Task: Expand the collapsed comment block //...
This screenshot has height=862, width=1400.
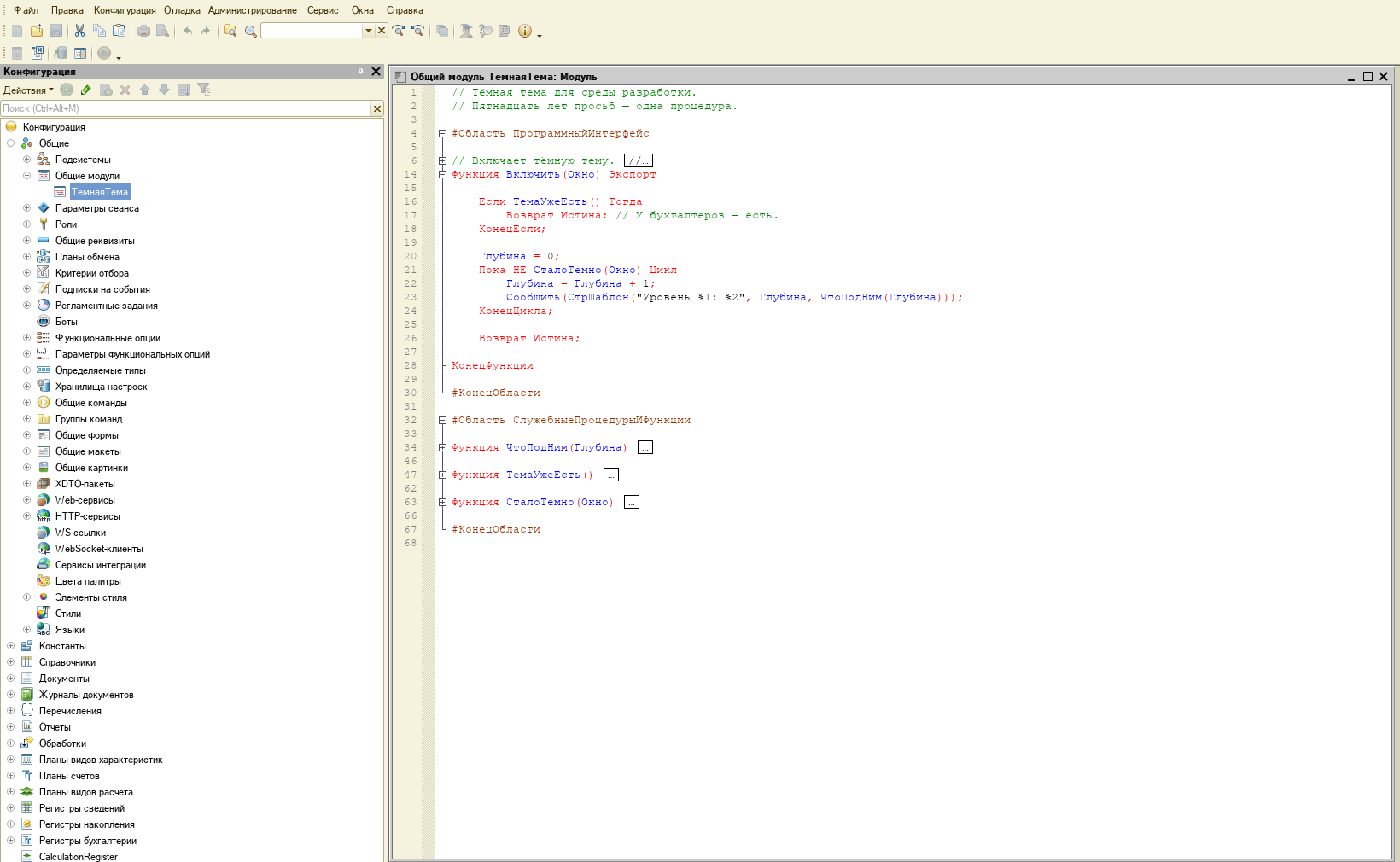Action: click(639, 160)
